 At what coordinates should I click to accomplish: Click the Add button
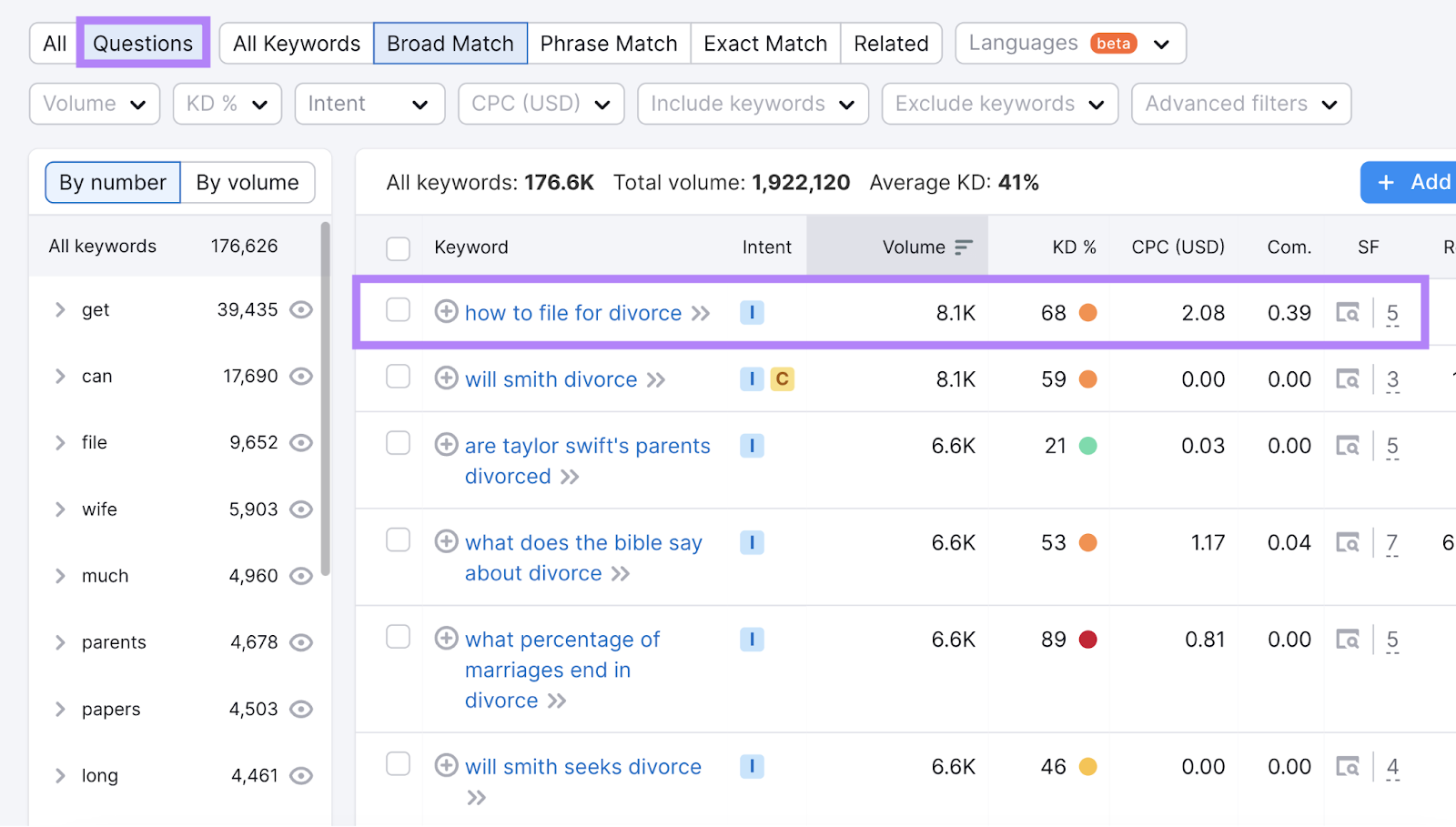(1412, 182)
